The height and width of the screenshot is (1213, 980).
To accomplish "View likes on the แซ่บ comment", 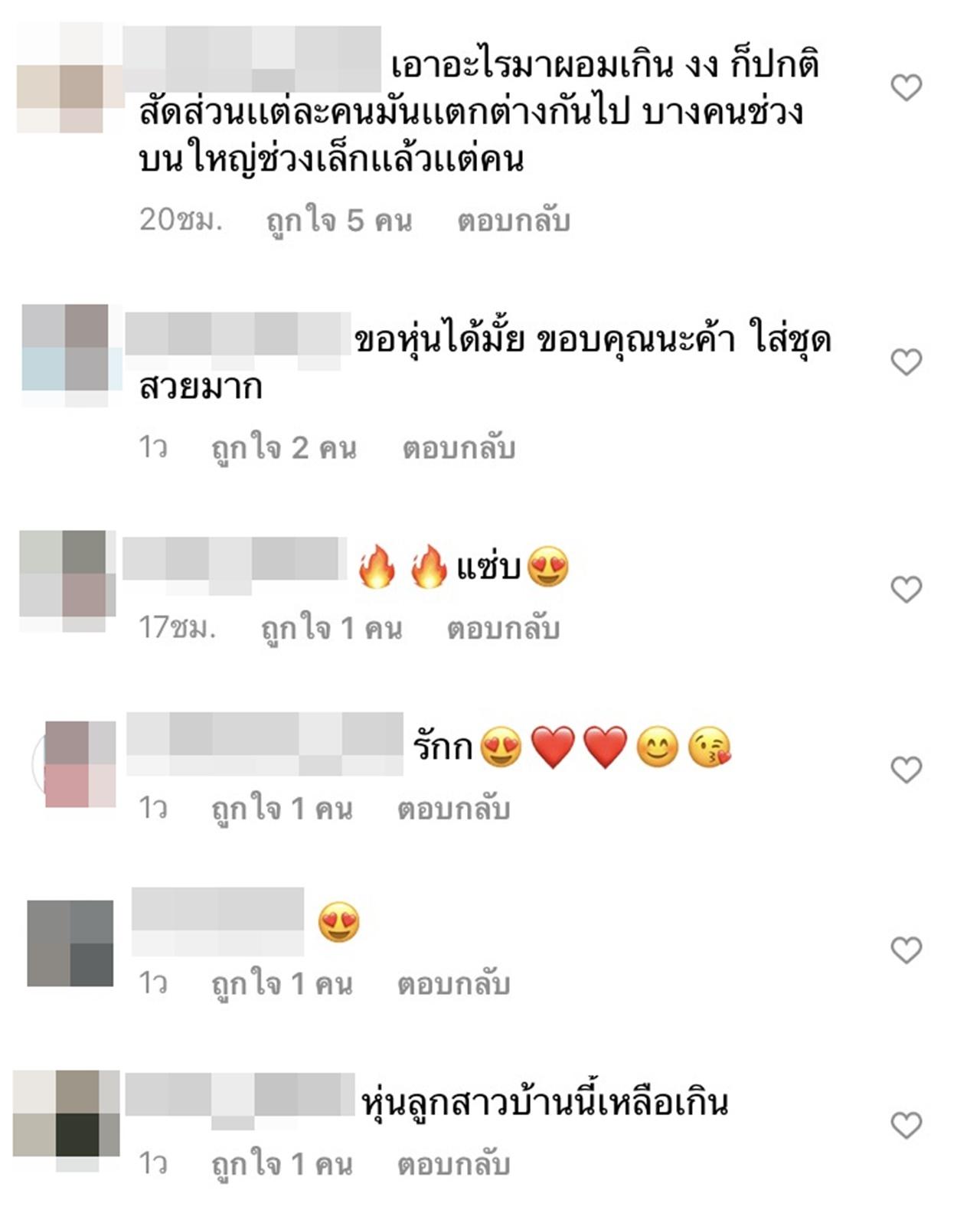I will click(x=332, y=629).
